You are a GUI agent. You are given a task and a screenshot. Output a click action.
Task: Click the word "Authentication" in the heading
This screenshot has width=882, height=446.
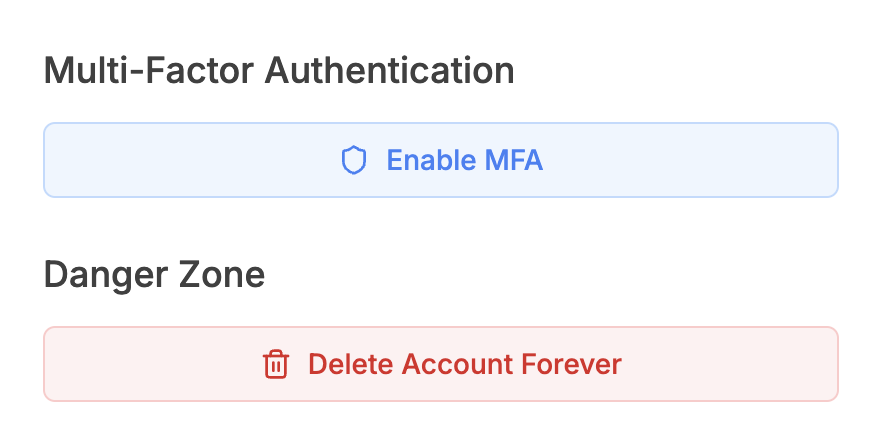click(x=389, y=71)
